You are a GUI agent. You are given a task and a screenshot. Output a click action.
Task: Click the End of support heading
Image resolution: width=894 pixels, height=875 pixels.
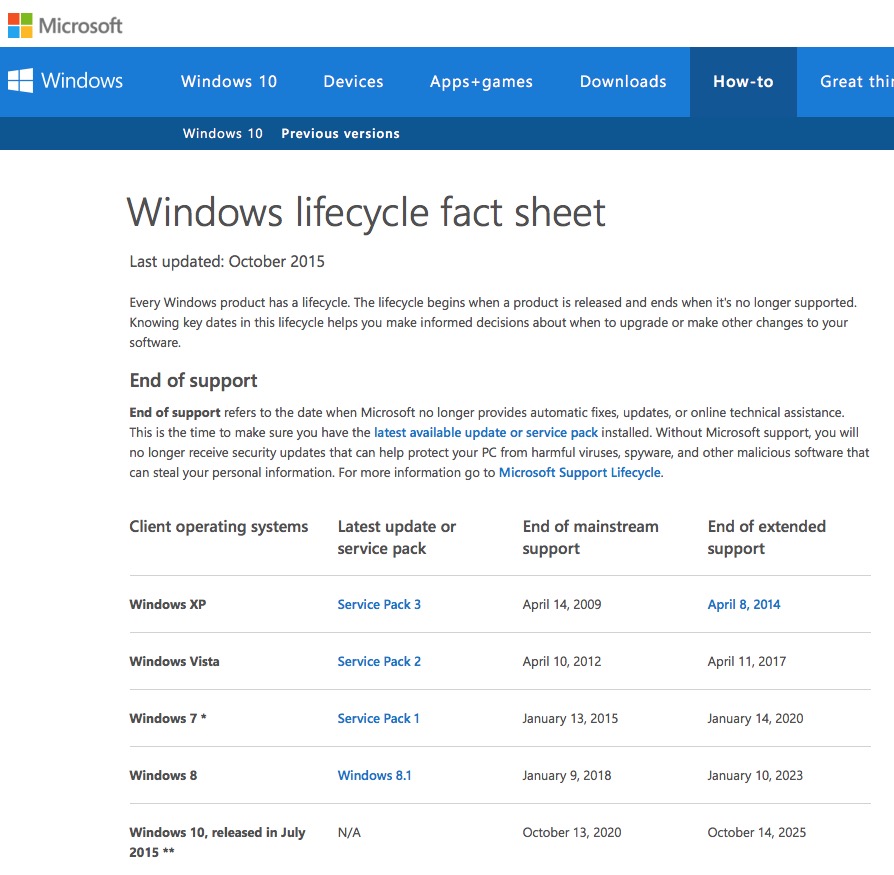pos(193,380)
